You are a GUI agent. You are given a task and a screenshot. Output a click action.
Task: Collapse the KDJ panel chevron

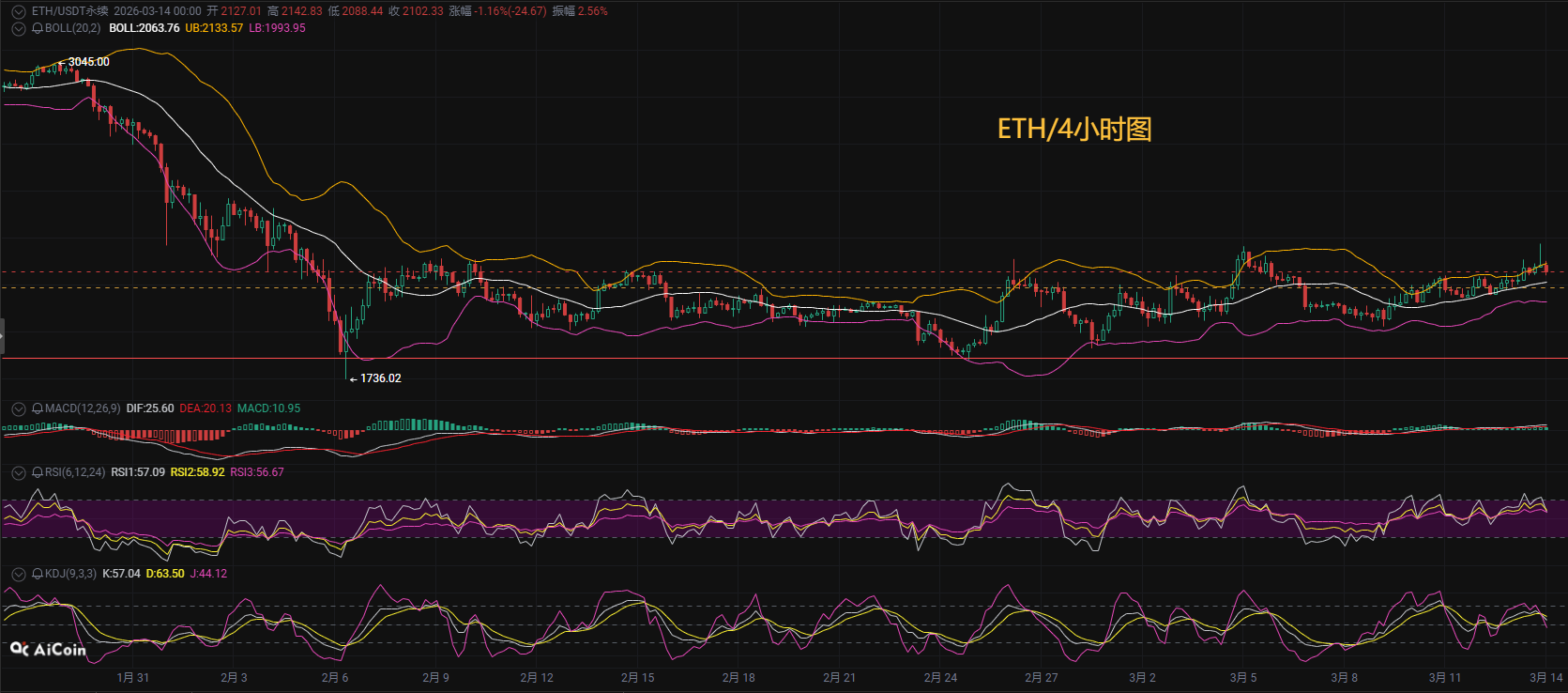(18, 574)
